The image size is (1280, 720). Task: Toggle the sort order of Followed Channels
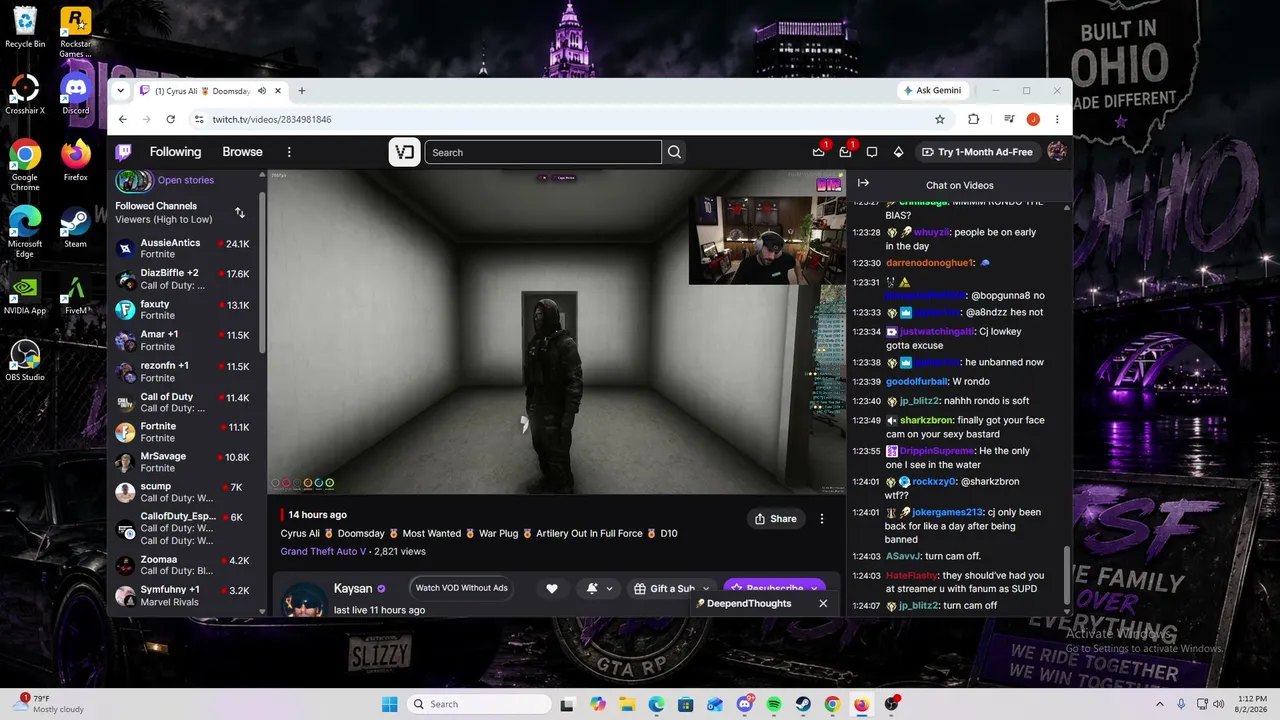[240, 212]
